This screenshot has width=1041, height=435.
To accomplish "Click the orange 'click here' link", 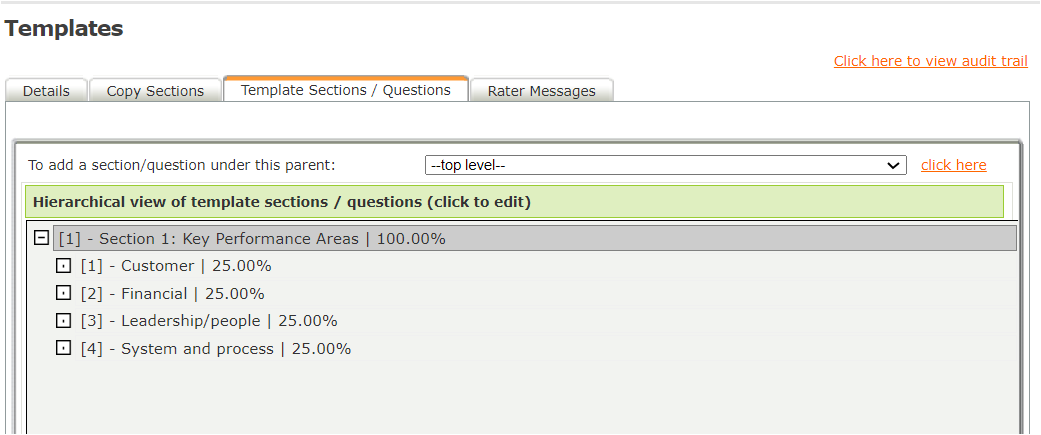I will [x=953, y=165].
